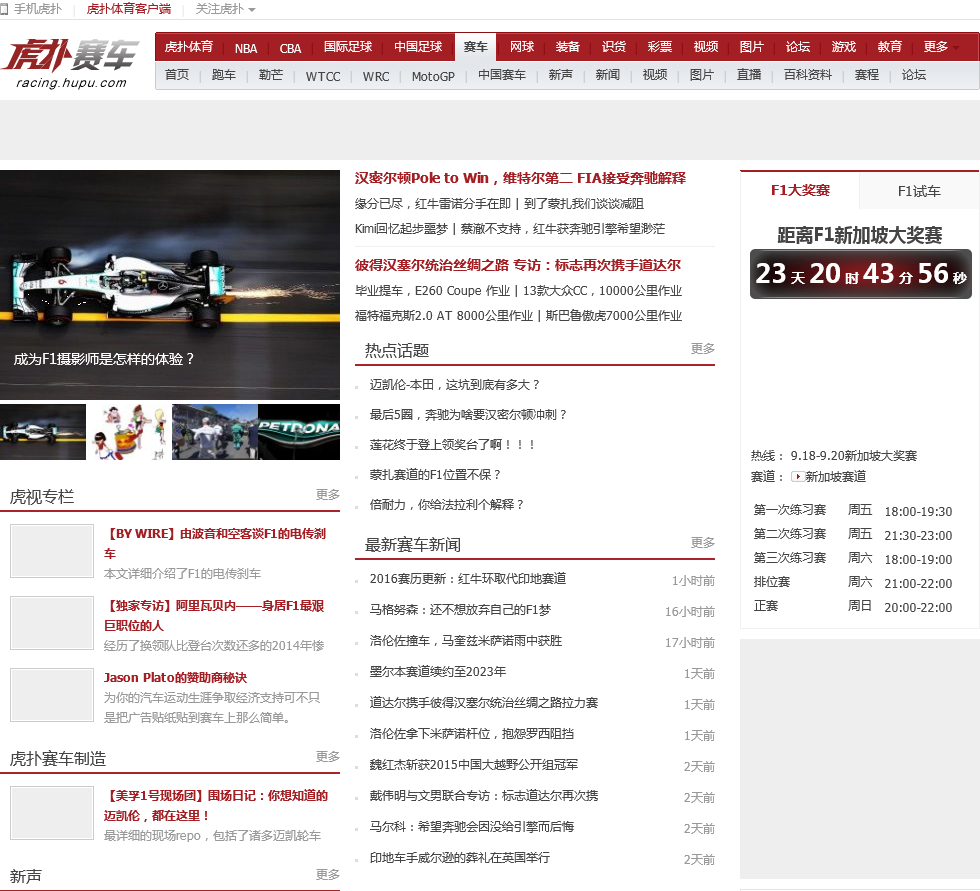Open news 2016赛历更新:红牛环取代印地赛道
The width and height of the screenshot is (980, 891).
click(468, 579)
